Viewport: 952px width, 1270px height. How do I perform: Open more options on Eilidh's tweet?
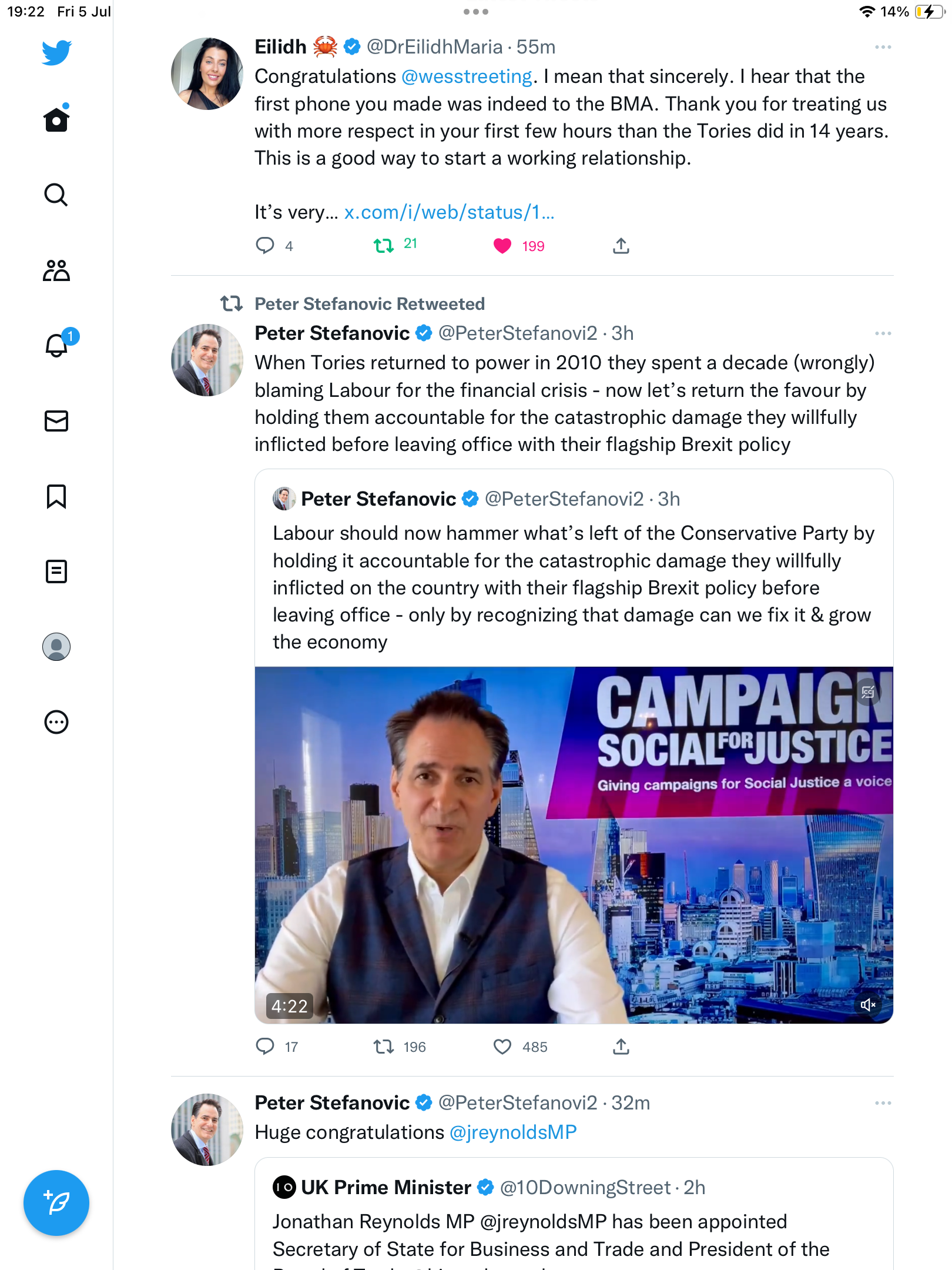pyautogui.click(x=883, y=47)
